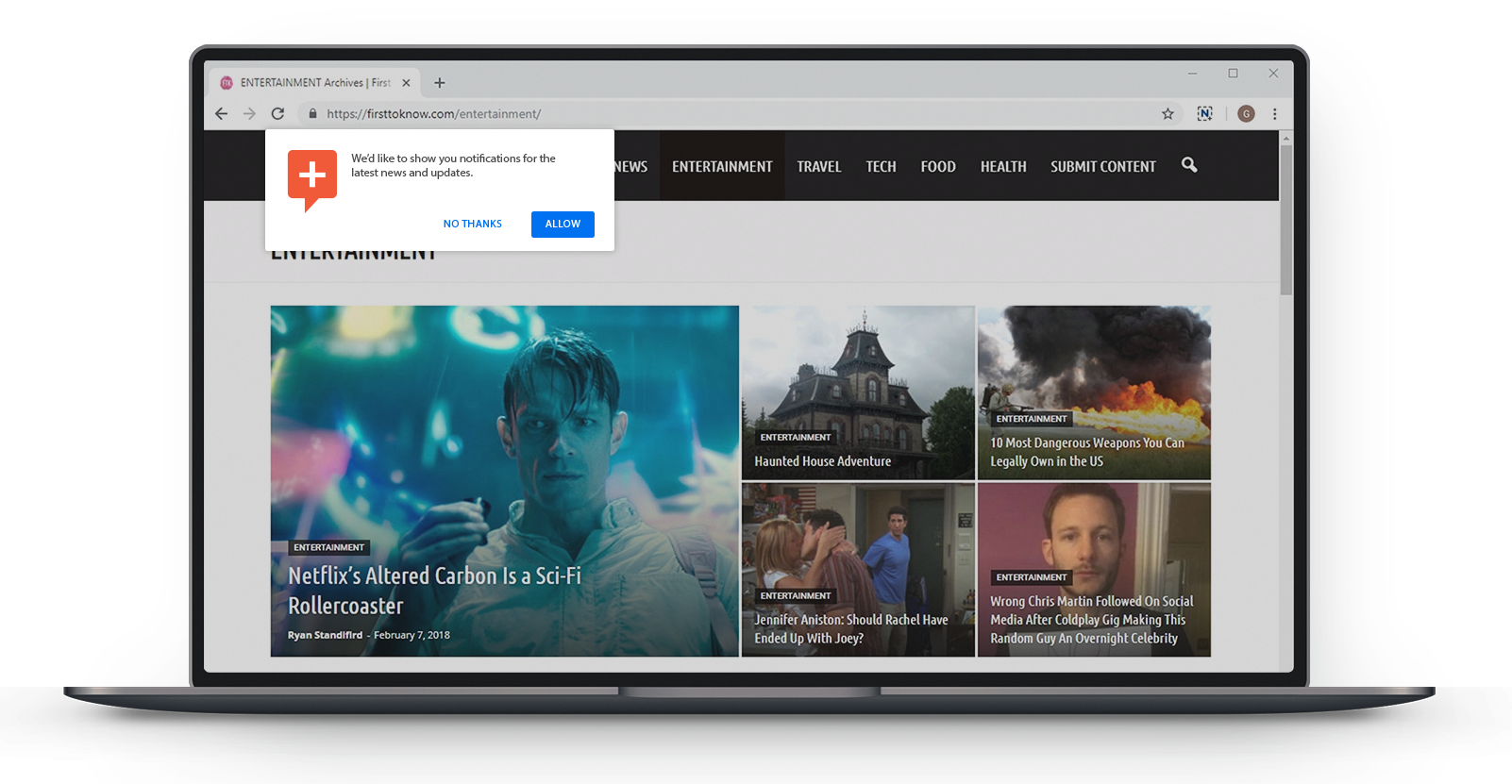The height and width of the screenshot is (784, 1512).
Task: Open the G profile avatar
Action: [1246, 113]
